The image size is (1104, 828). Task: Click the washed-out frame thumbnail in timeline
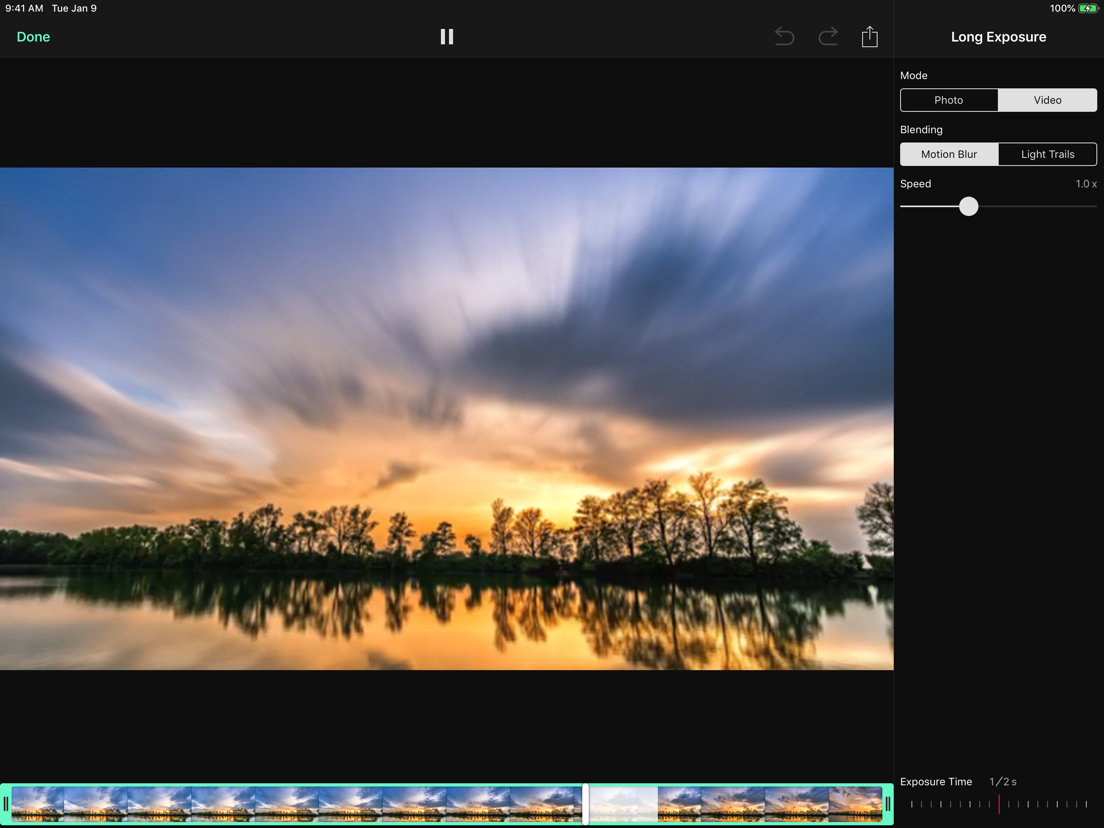point(623,804)
